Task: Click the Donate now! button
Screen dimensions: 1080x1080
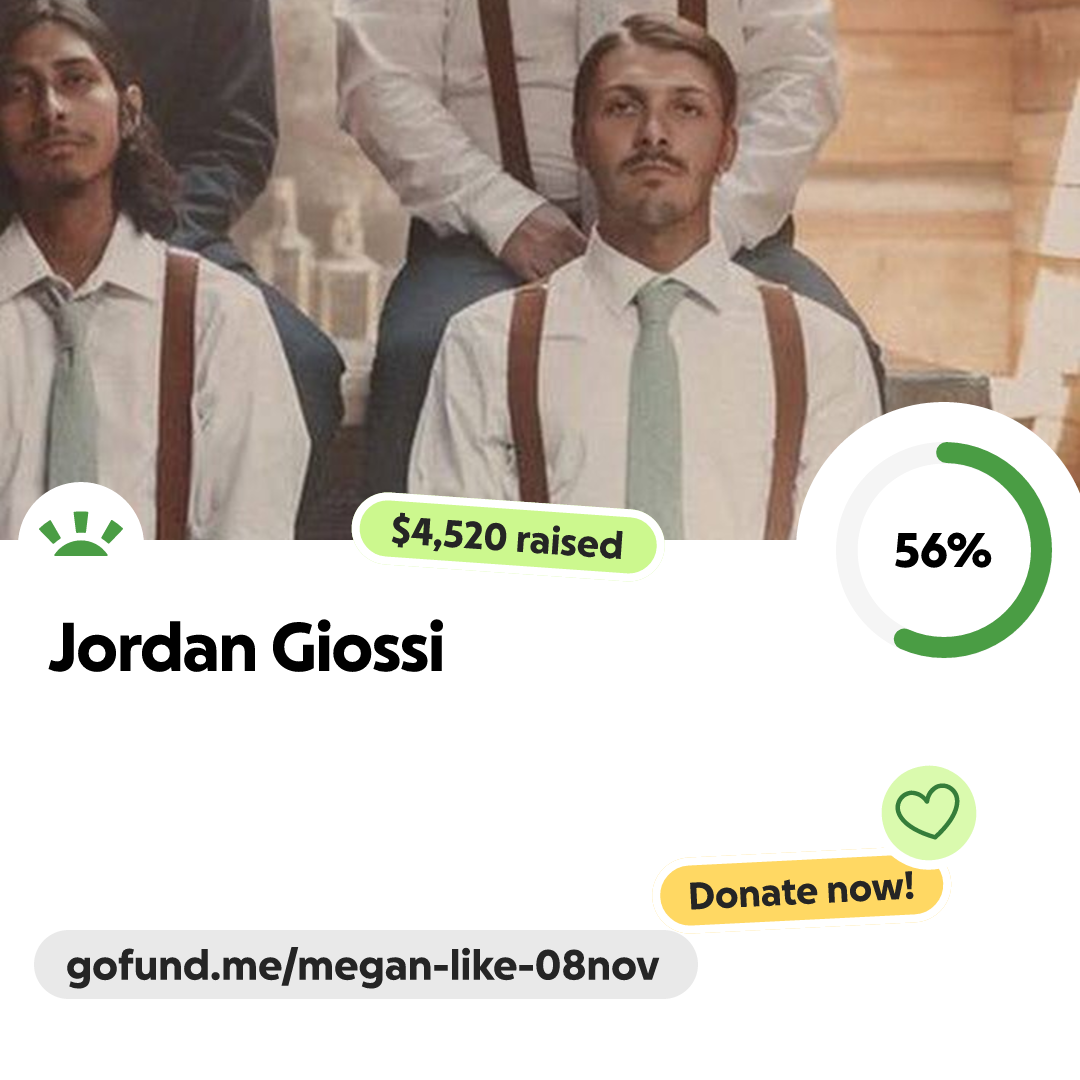Action: 801,890
